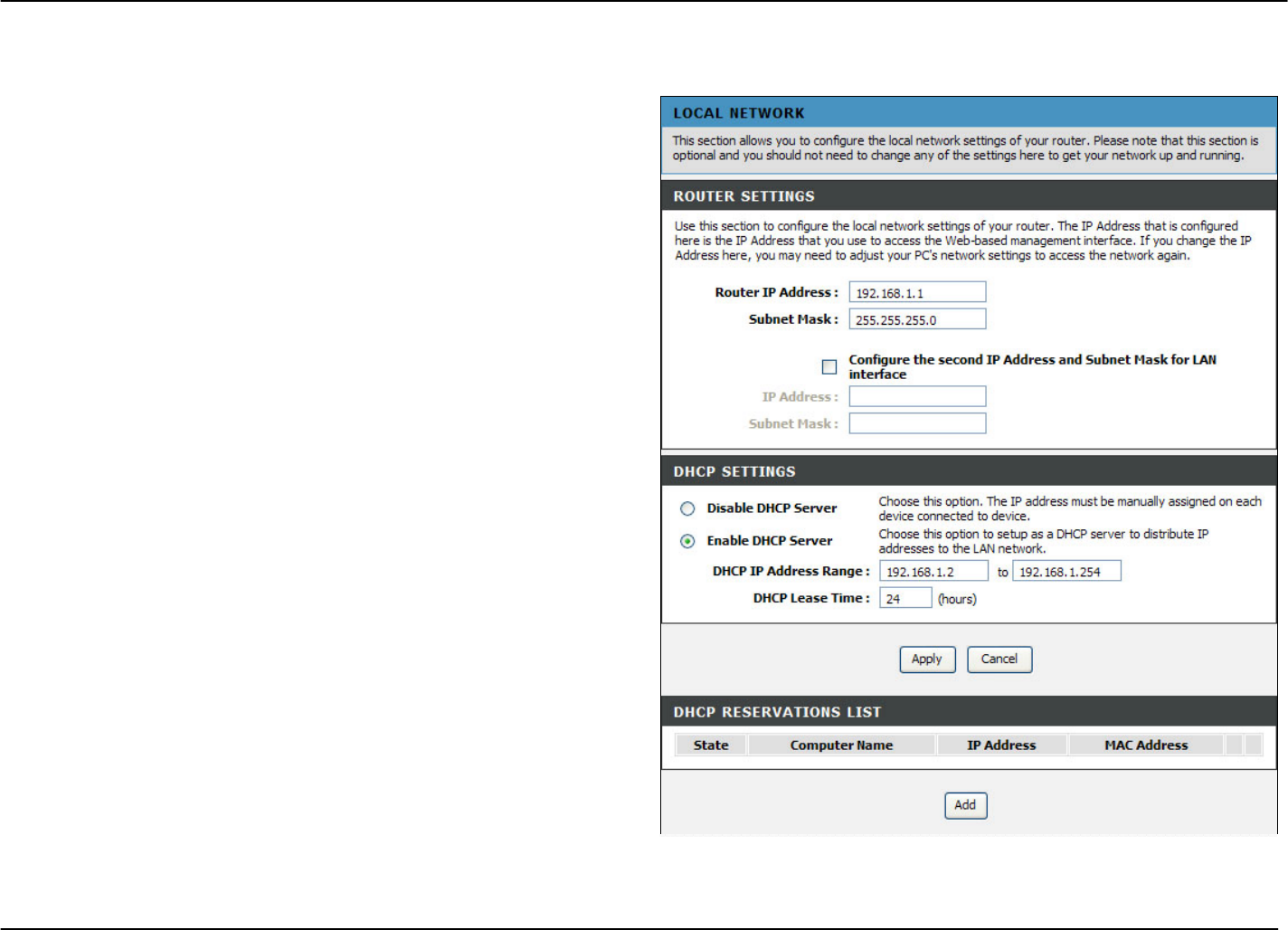Click the second IP Address input field
This screenshot has height=930, width=1288.
point(917,396)
